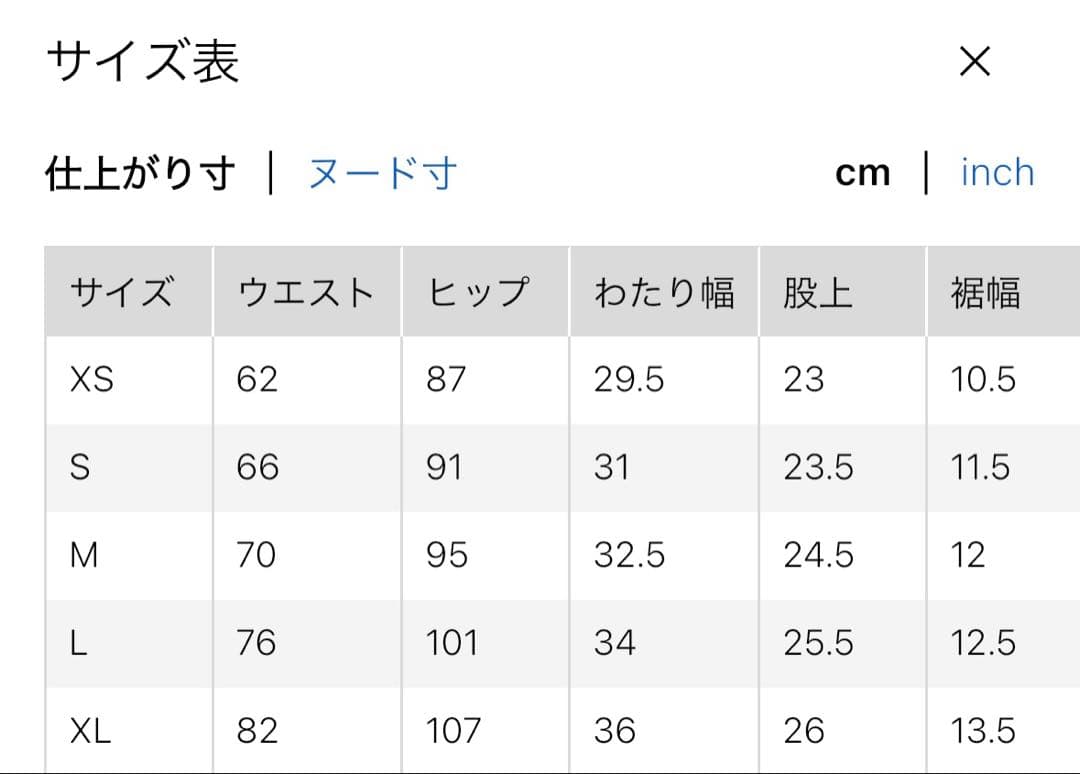The height and width of the screenshot is (774, 1080).
Task: Select the XL size row label
Action: pyautogui.click(x=91, y=731)
